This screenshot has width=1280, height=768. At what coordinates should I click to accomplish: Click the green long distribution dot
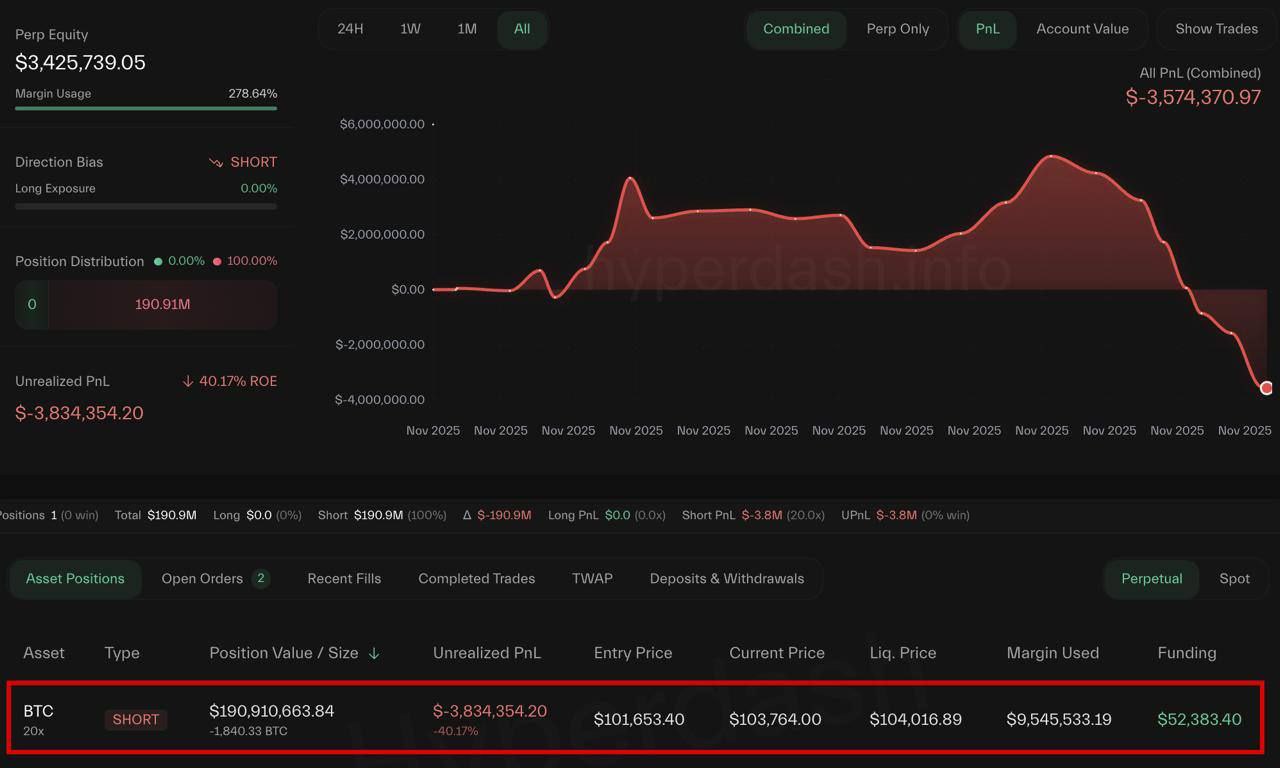[158, 261]
